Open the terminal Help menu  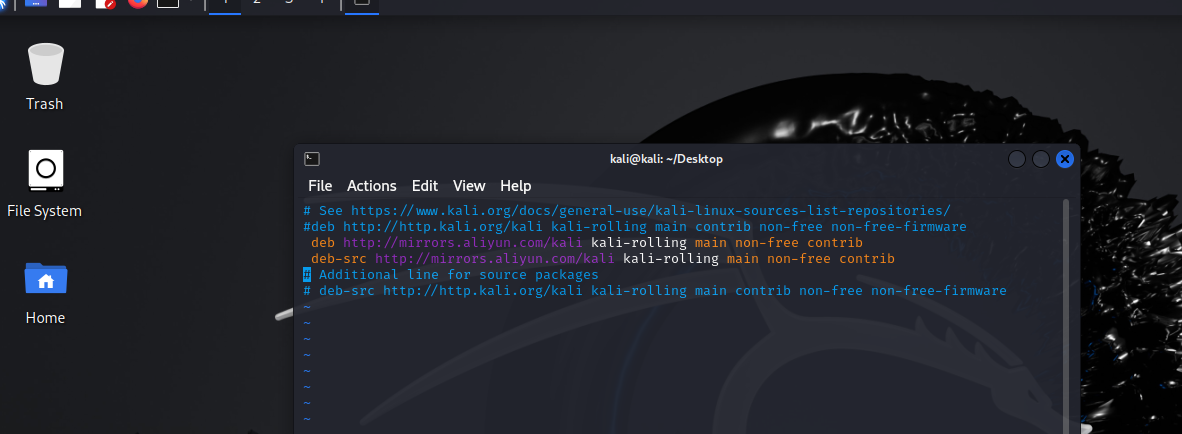pos(515,186)
